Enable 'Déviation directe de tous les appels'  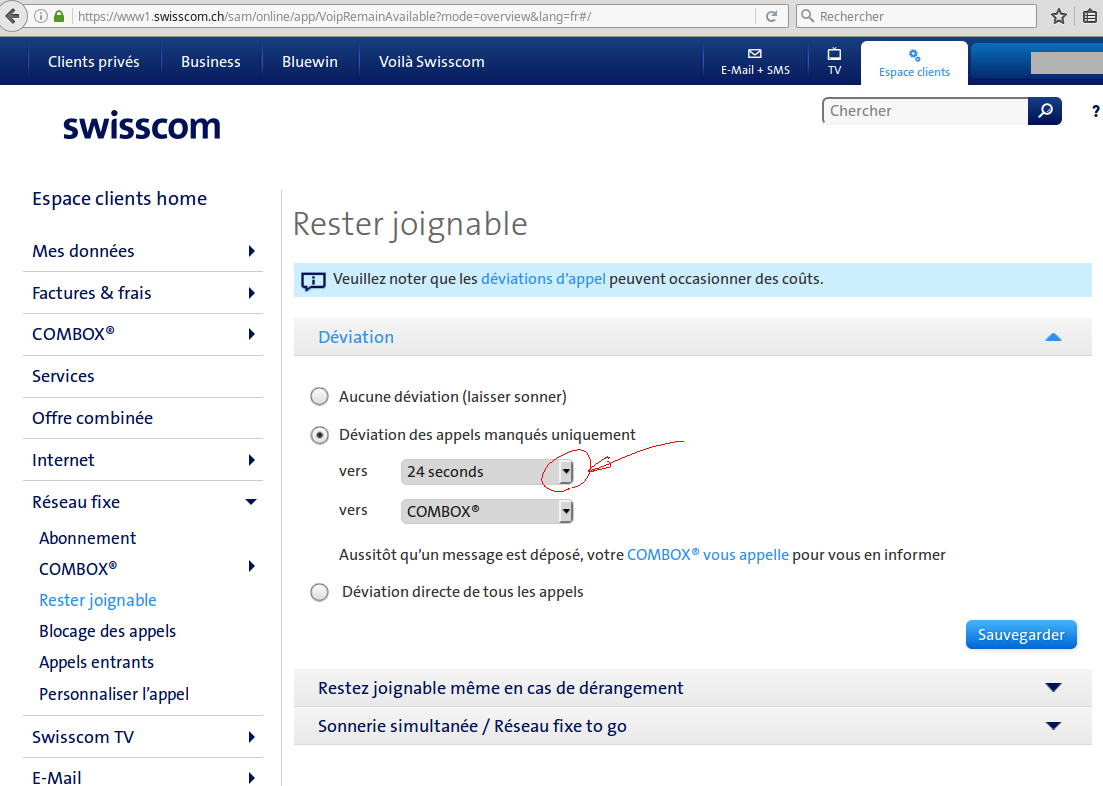319,592
